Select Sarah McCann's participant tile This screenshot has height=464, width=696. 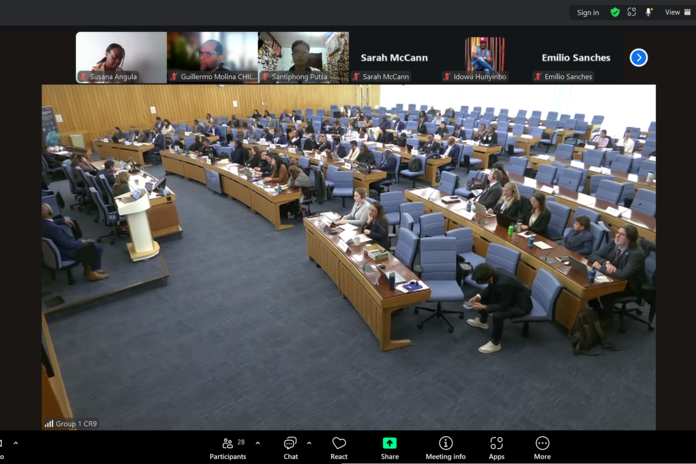point(394,57)
